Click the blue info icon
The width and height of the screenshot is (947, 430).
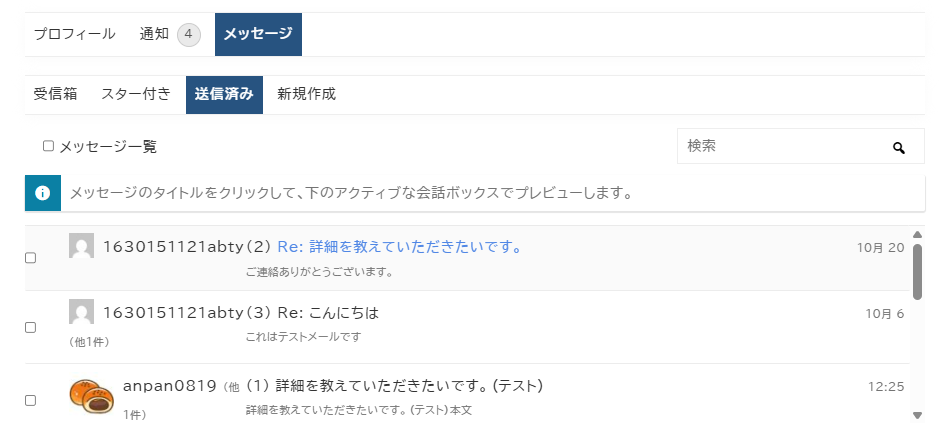pyautogui.click(x=43, y=193)
